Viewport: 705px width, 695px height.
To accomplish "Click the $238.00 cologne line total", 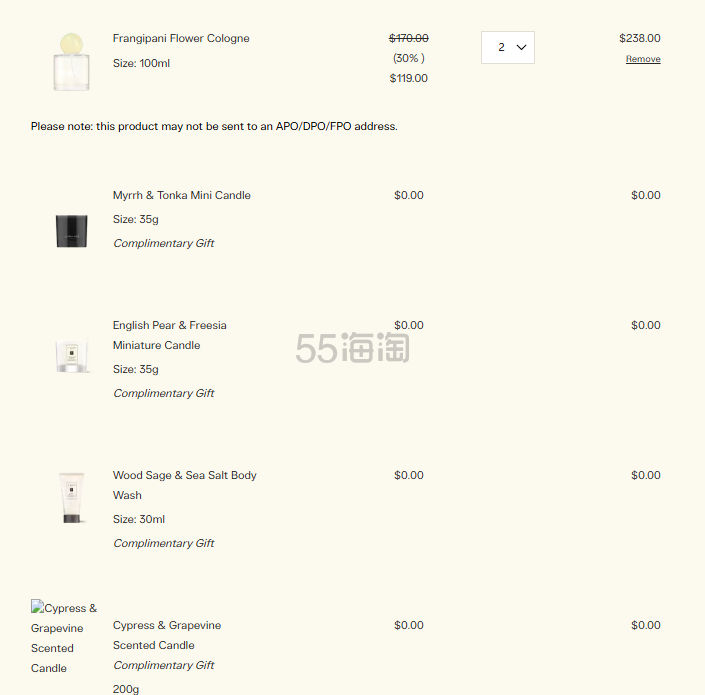I will (639, 38).
